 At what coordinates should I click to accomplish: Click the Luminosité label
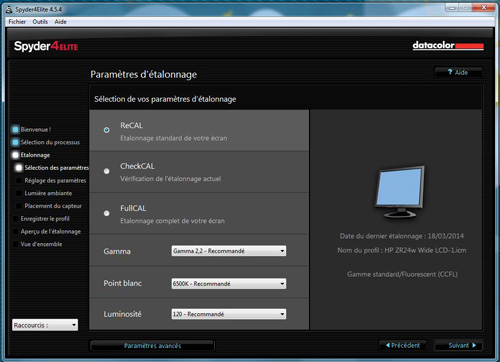[x=122, y=314]
